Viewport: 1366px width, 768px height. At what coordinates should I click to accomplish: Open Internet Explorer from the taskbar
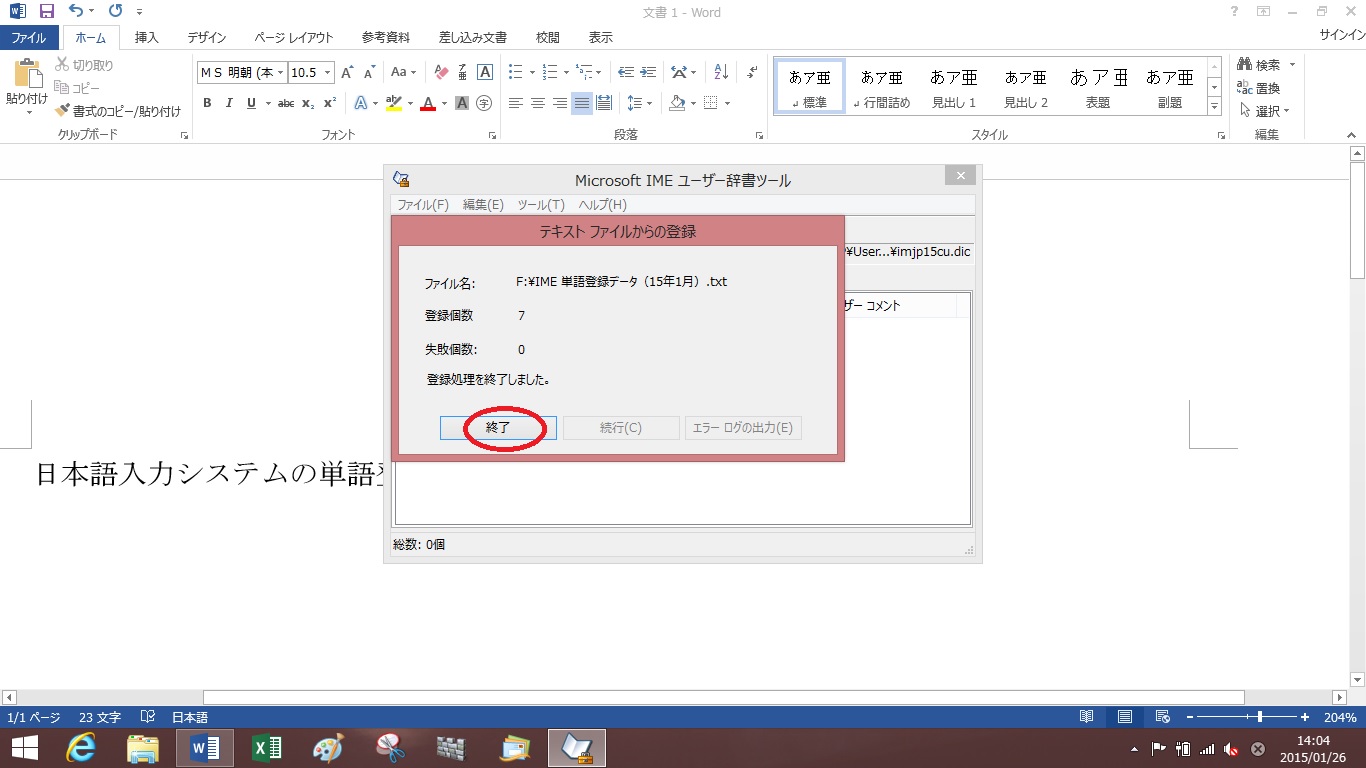pos(80,748)
